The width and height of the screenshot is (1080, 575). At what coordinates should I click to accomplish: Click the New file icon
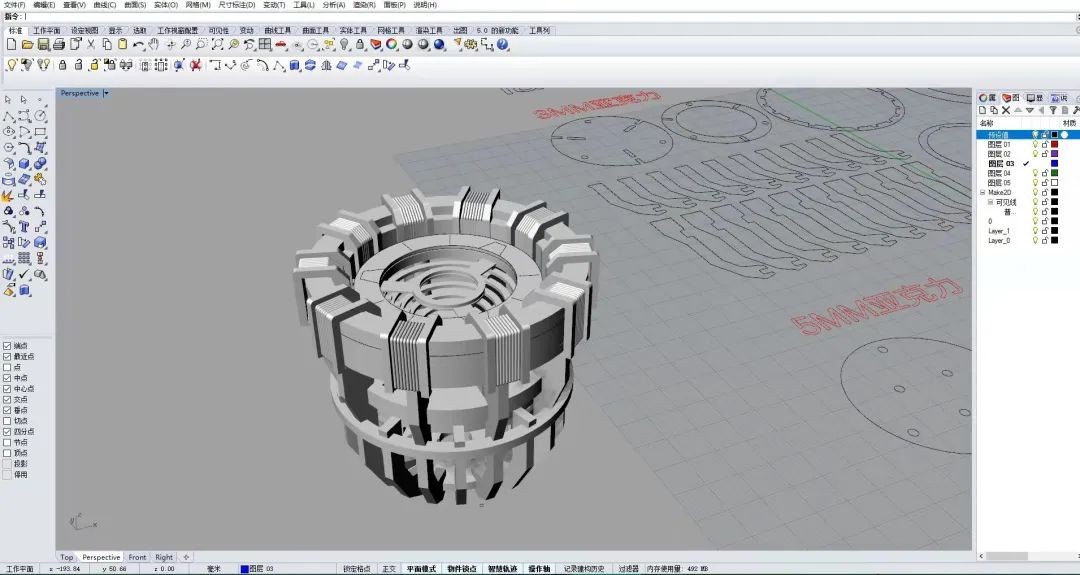point(11,45)
